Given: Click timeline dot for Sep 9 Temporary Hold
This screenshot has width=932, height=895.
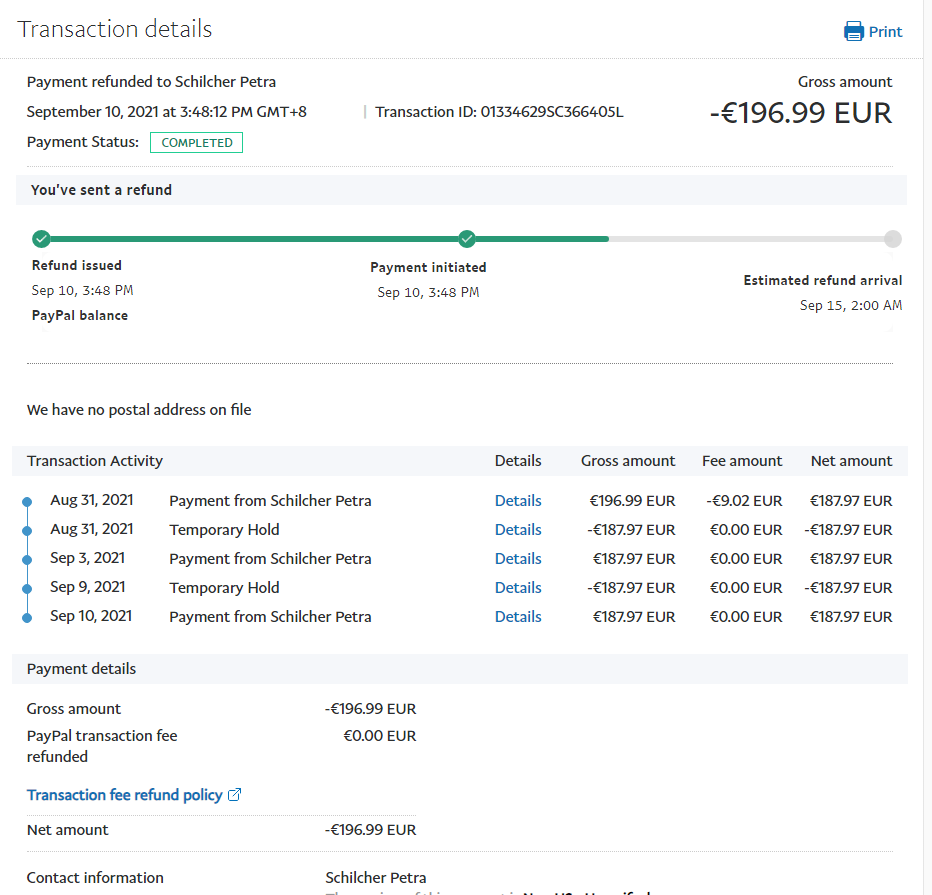Looking at the screenshot, I should point(27,588).
